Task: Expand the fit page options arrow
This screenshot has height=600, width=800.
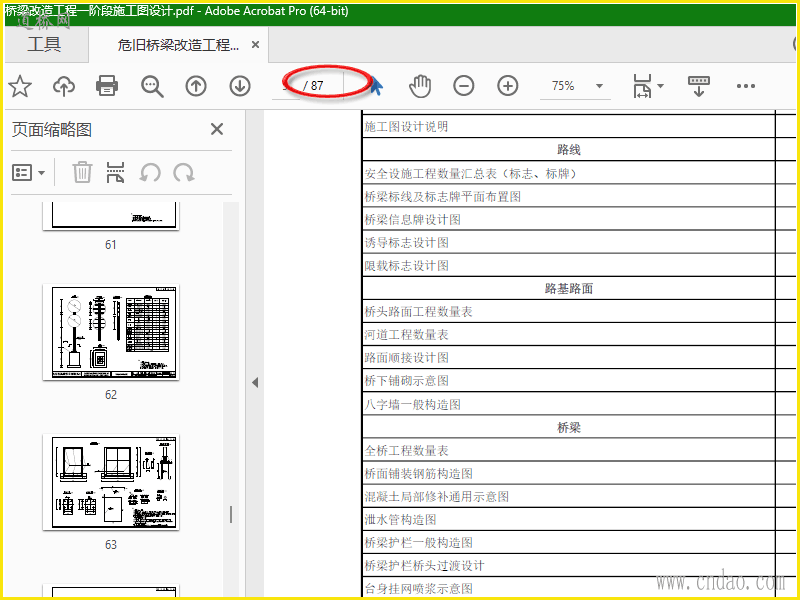Action: [x=661, y=86]
